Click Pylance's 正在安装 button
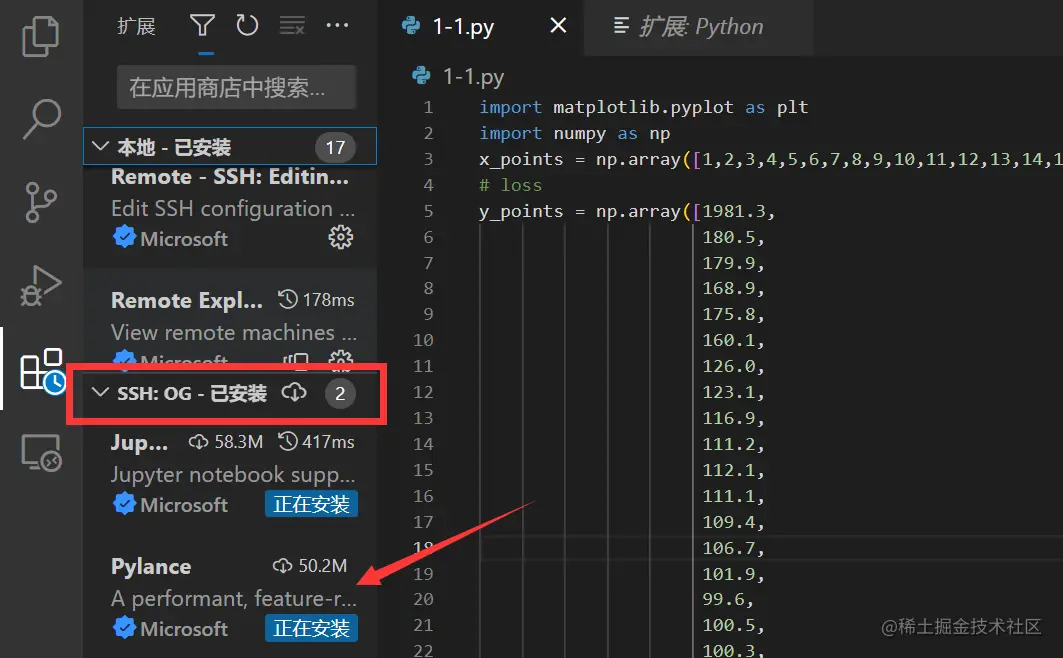 (x=311, y=628)
